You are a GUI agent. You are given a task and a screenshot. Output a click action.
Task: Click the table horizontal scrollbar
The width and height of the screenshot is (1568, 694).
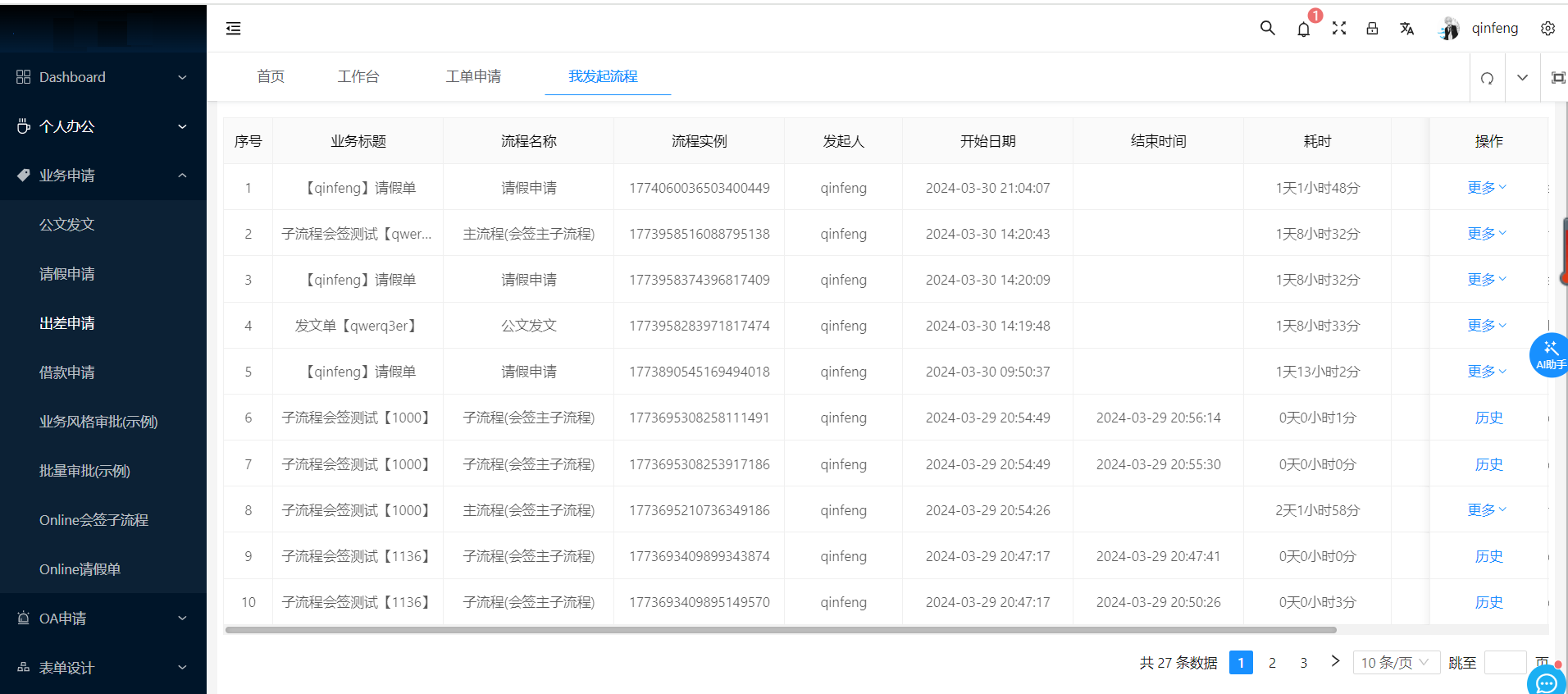(781, 630)
